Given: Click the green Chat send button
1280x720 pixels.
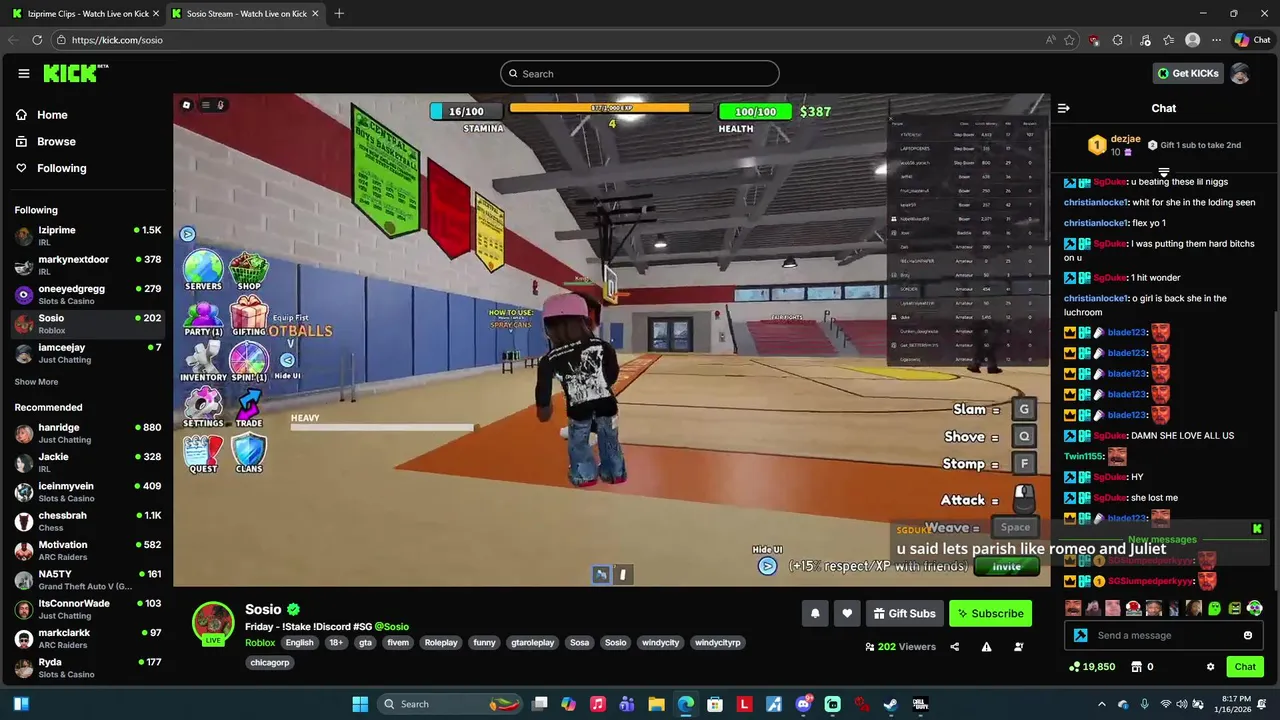Looking at the screenshot, I should tap(1245, 667).
